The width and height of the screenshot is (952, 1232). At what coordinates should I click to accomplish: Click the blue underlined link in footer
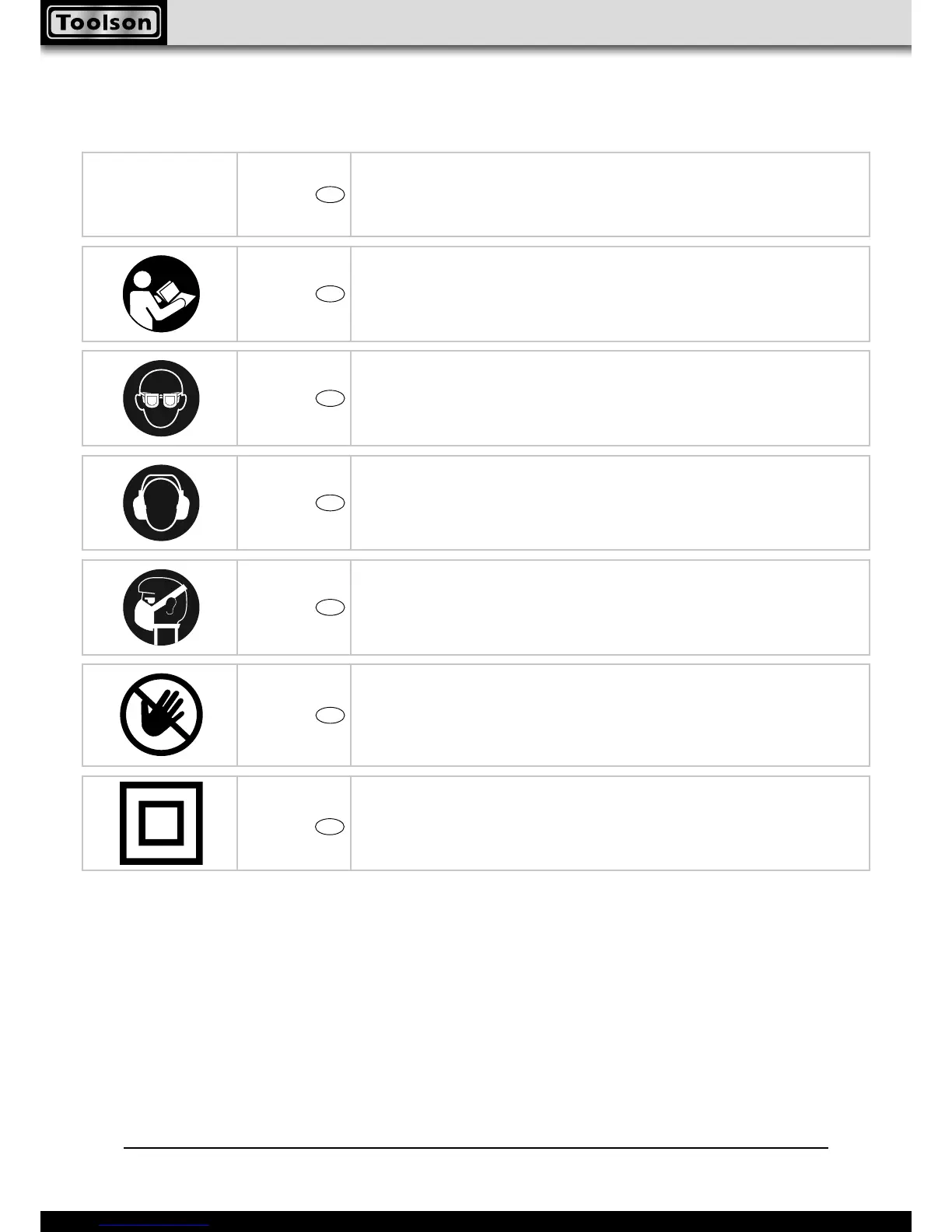pos(155,1224)
